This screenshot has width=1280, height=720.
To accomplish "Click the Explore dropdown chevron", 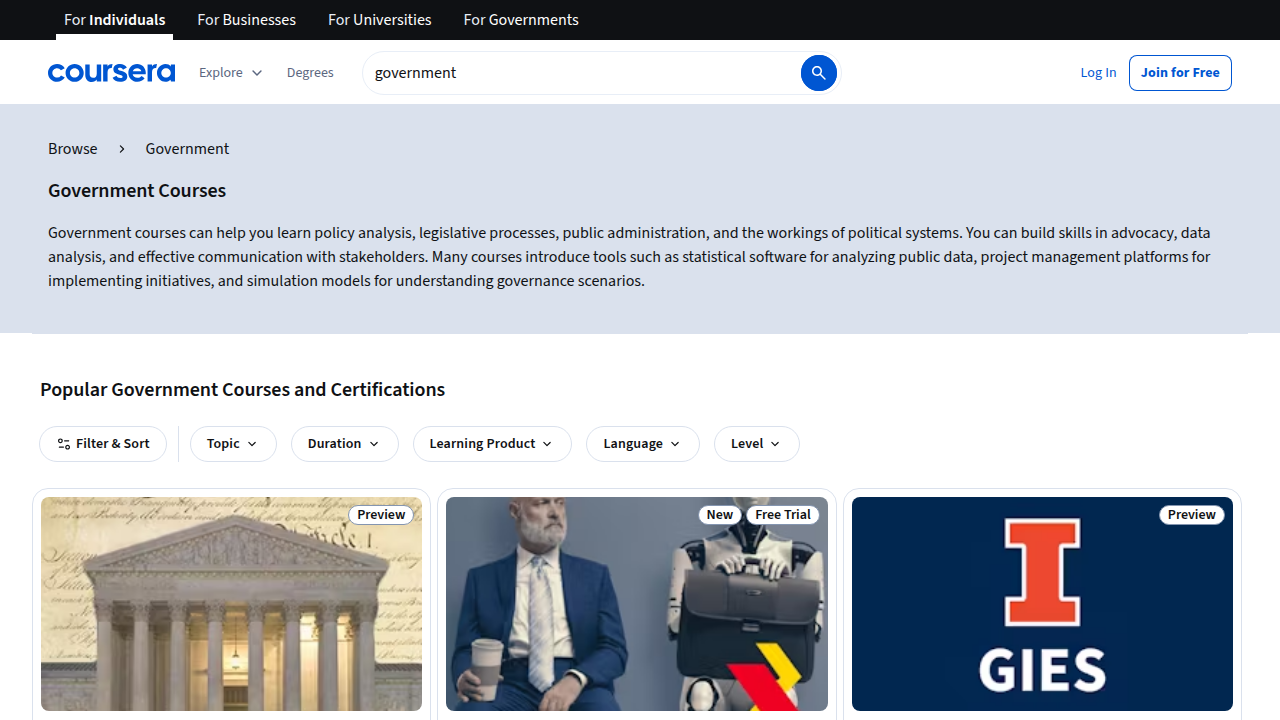I will tap(256, 72).
